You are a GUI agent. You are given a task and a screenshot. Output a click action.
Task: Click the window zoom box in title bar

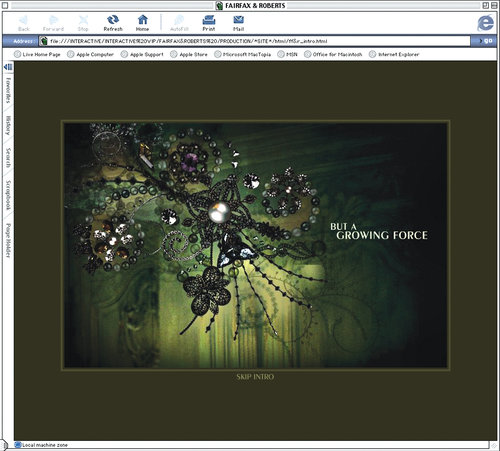[486, 5]
